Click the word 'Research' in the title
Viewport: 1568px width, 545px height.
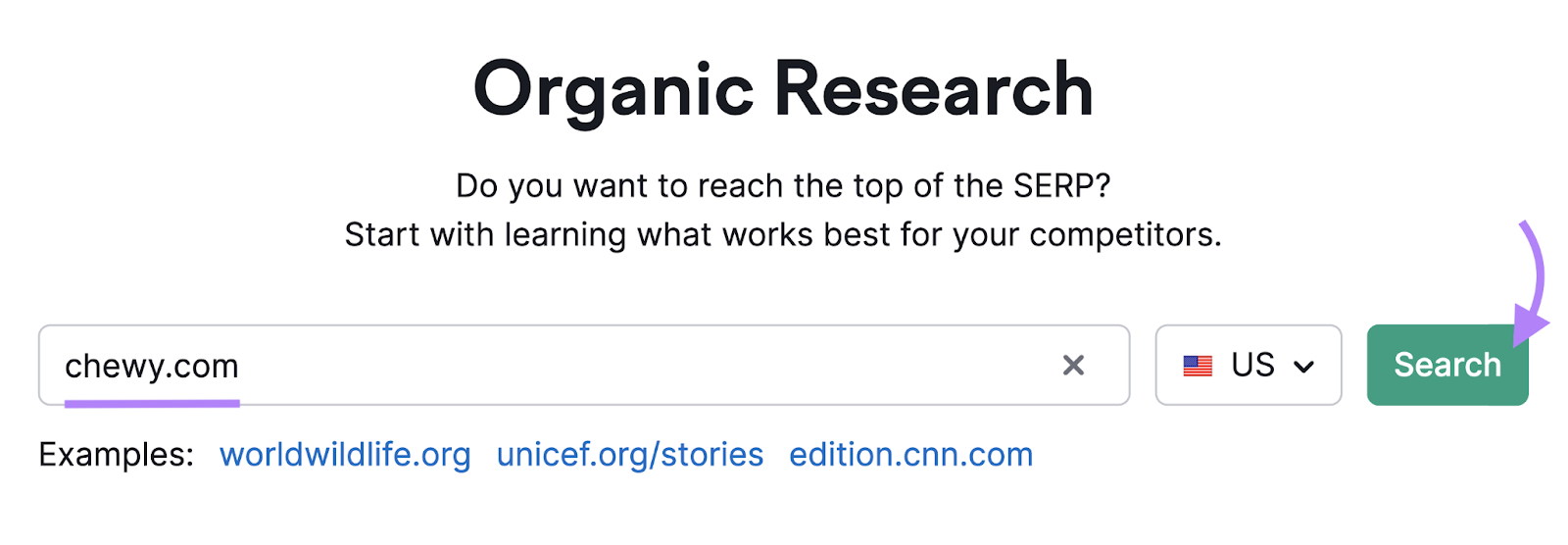[x=933, y=89]
